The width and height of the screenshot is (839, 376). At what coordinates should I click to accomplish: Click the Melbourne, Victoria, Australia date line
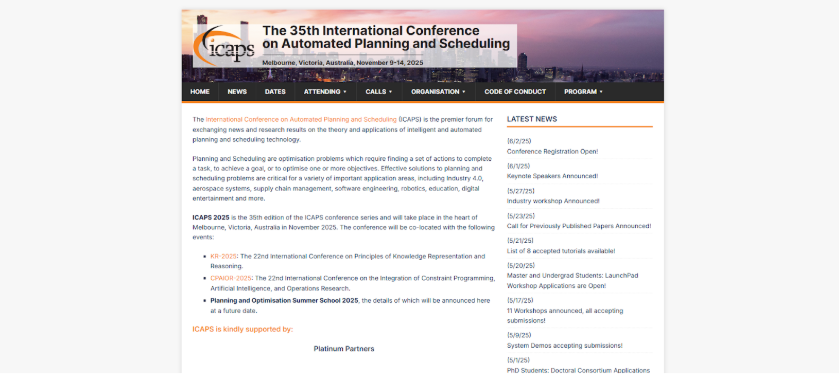click(x=342, y=63)
